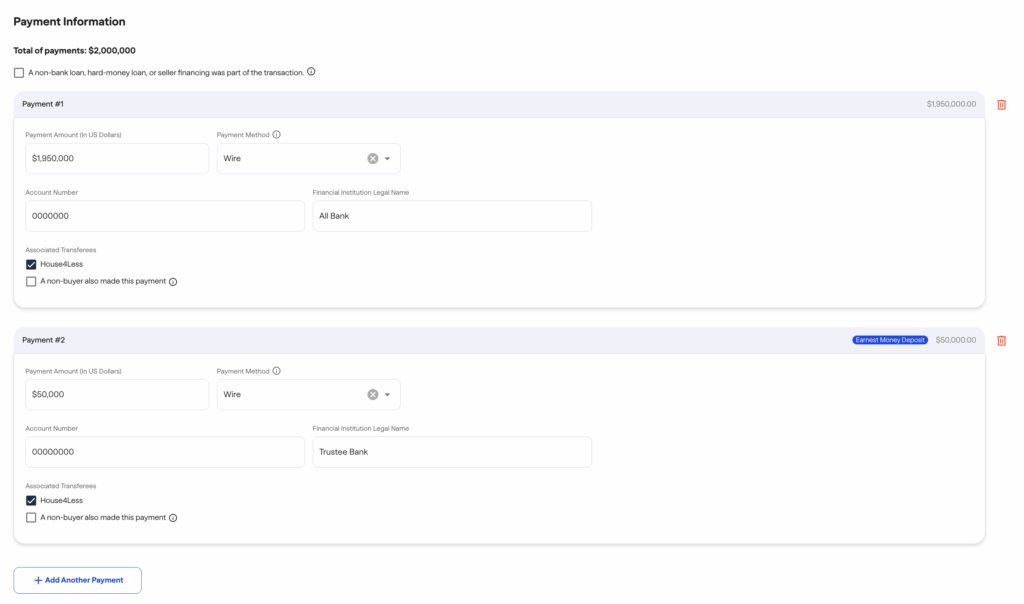Click the All Bank institution name field

pos(452,216)
